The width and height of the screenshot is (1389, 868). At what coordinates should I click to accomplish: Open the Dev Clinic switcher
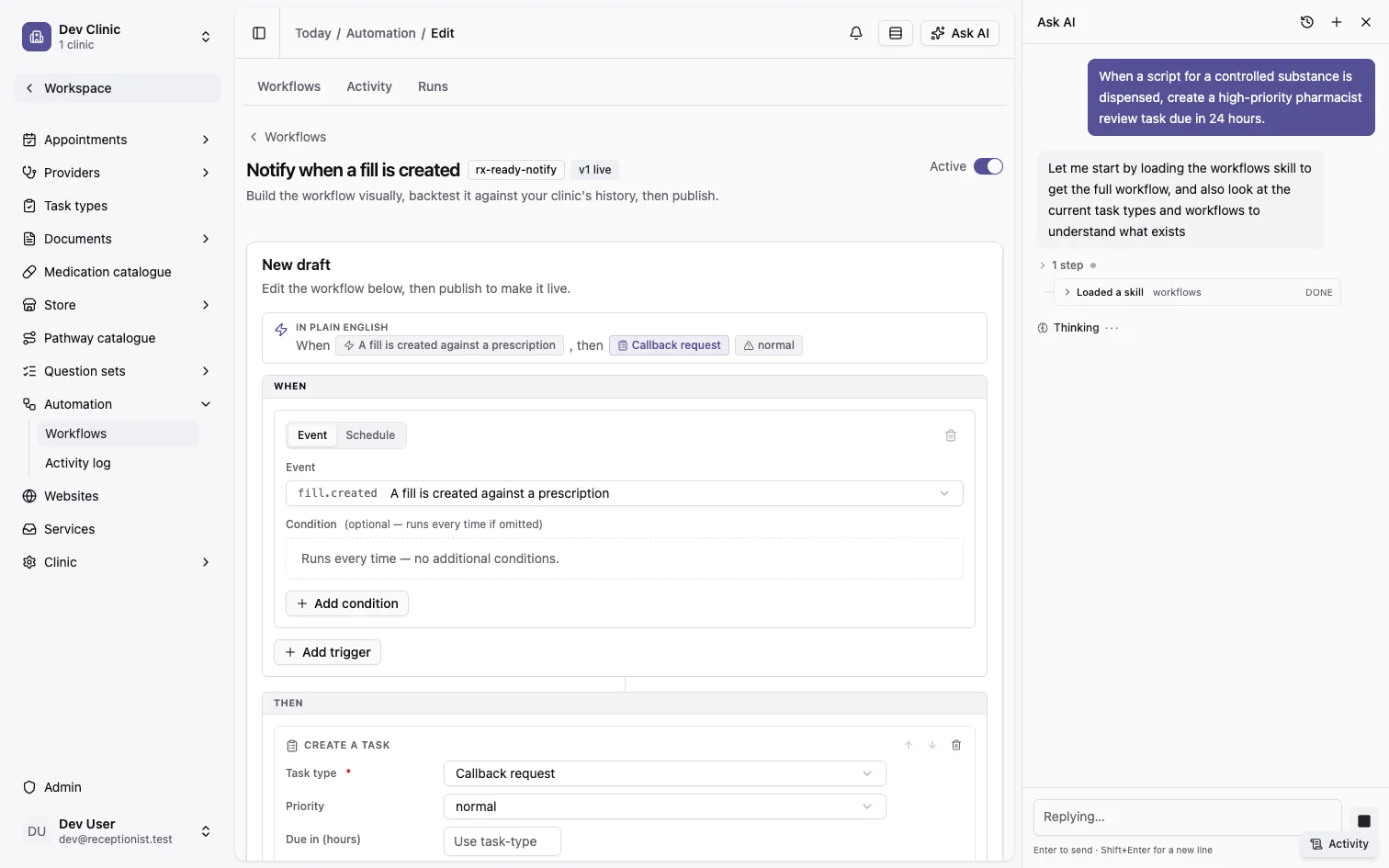(x=206, y=37)
